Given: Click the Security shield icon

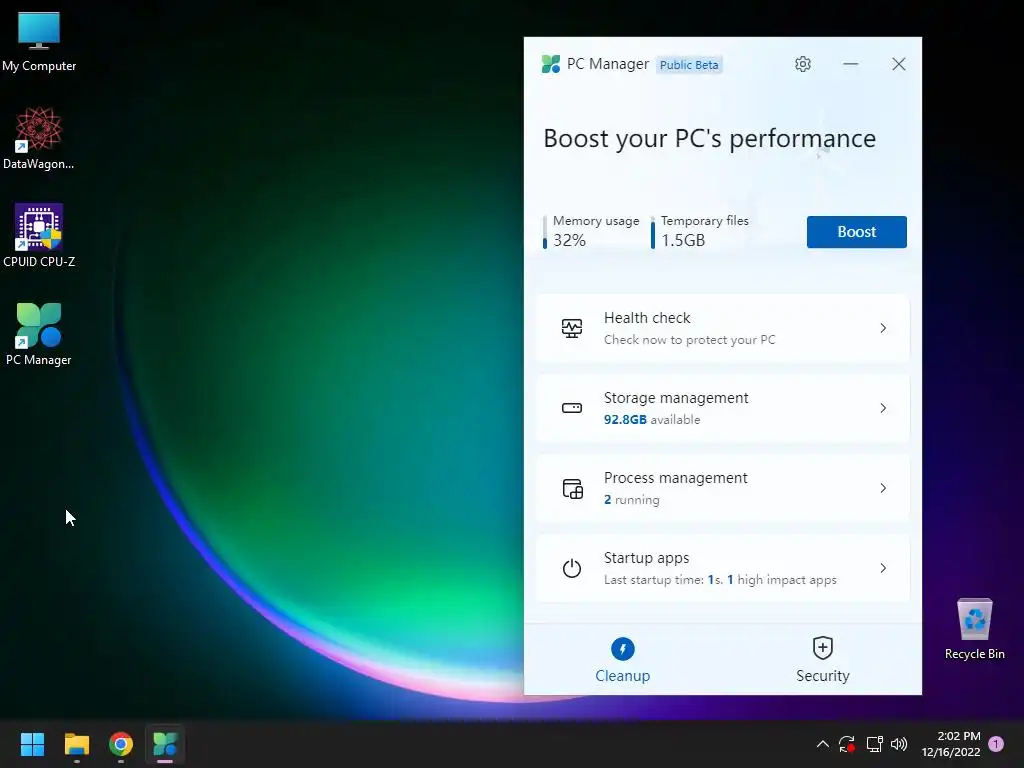Looking at the screenshot, I should click(x=822, y=648).
